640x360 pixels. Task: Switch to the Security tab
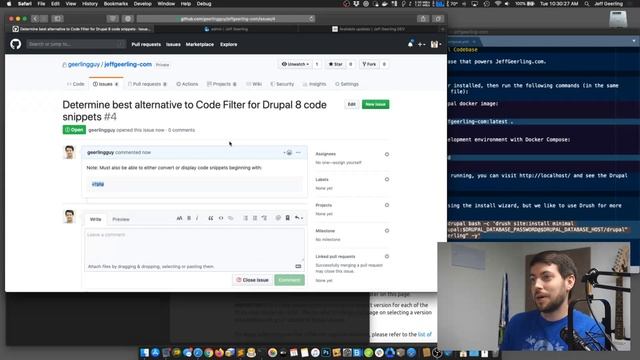(282, 84)
